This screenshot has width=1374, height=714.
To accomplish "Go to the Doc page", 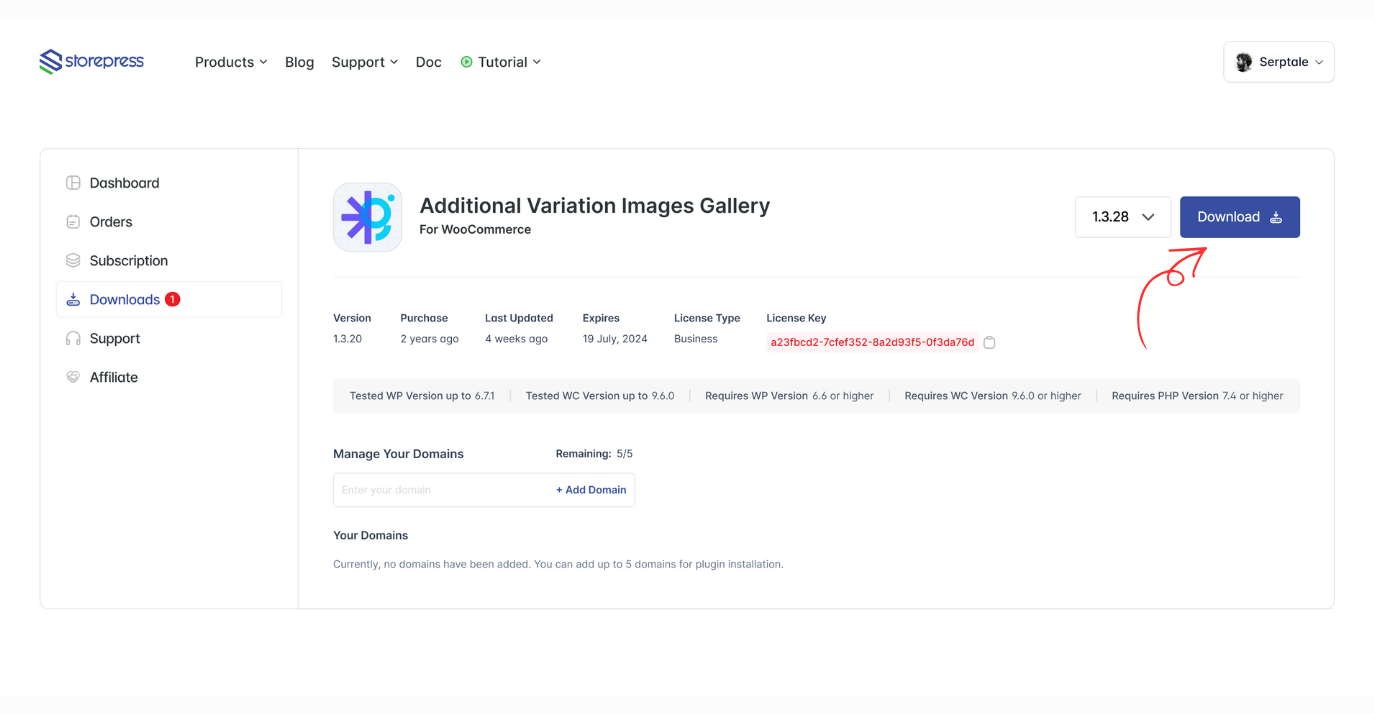I will (428, 61).
